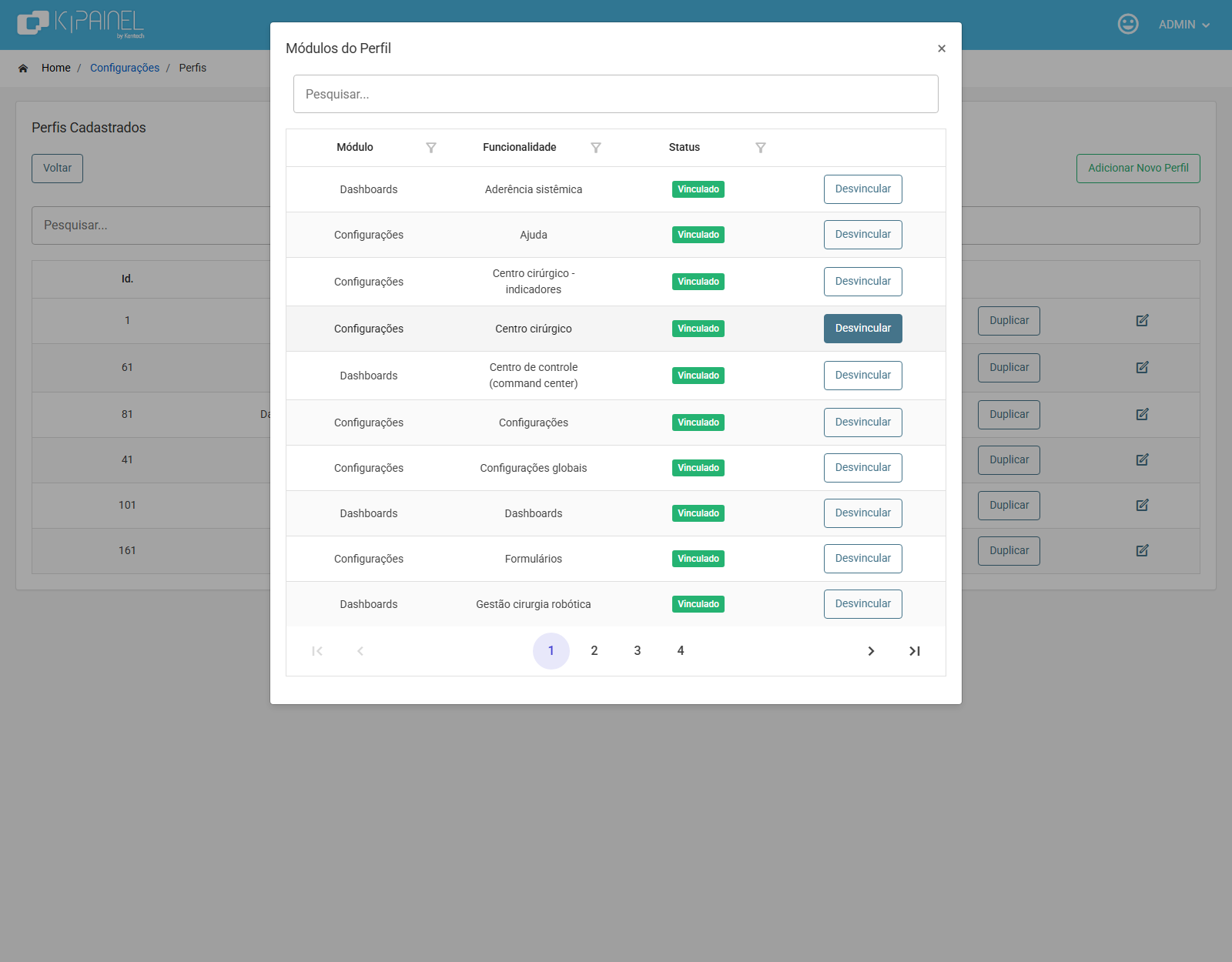
Task: Click the Funcionalidade column header
Action: 520,147
